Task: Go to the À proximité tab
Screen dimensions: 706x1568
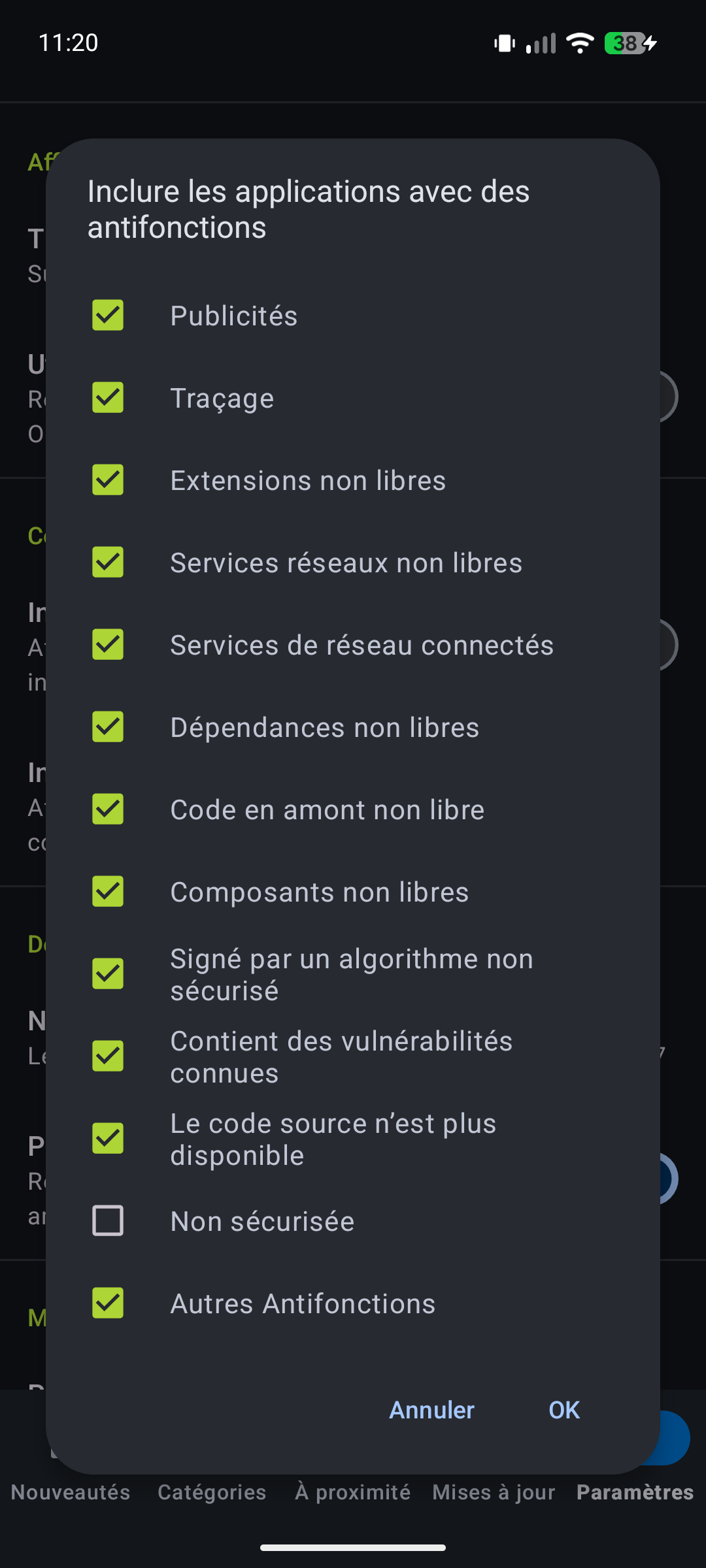Action: click(x=353, y=1493)
